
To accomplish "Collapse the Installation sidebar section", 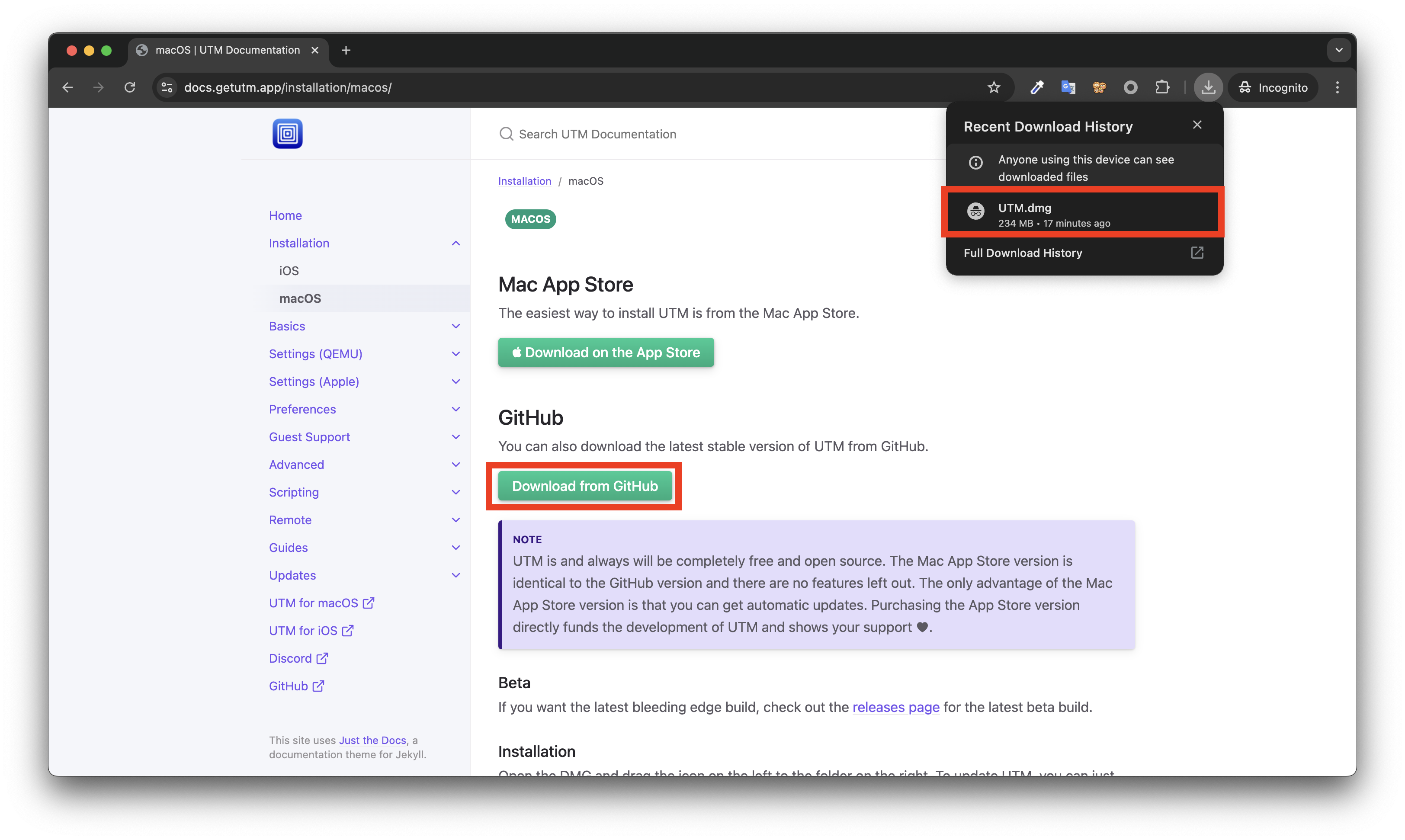I will 456,243.
